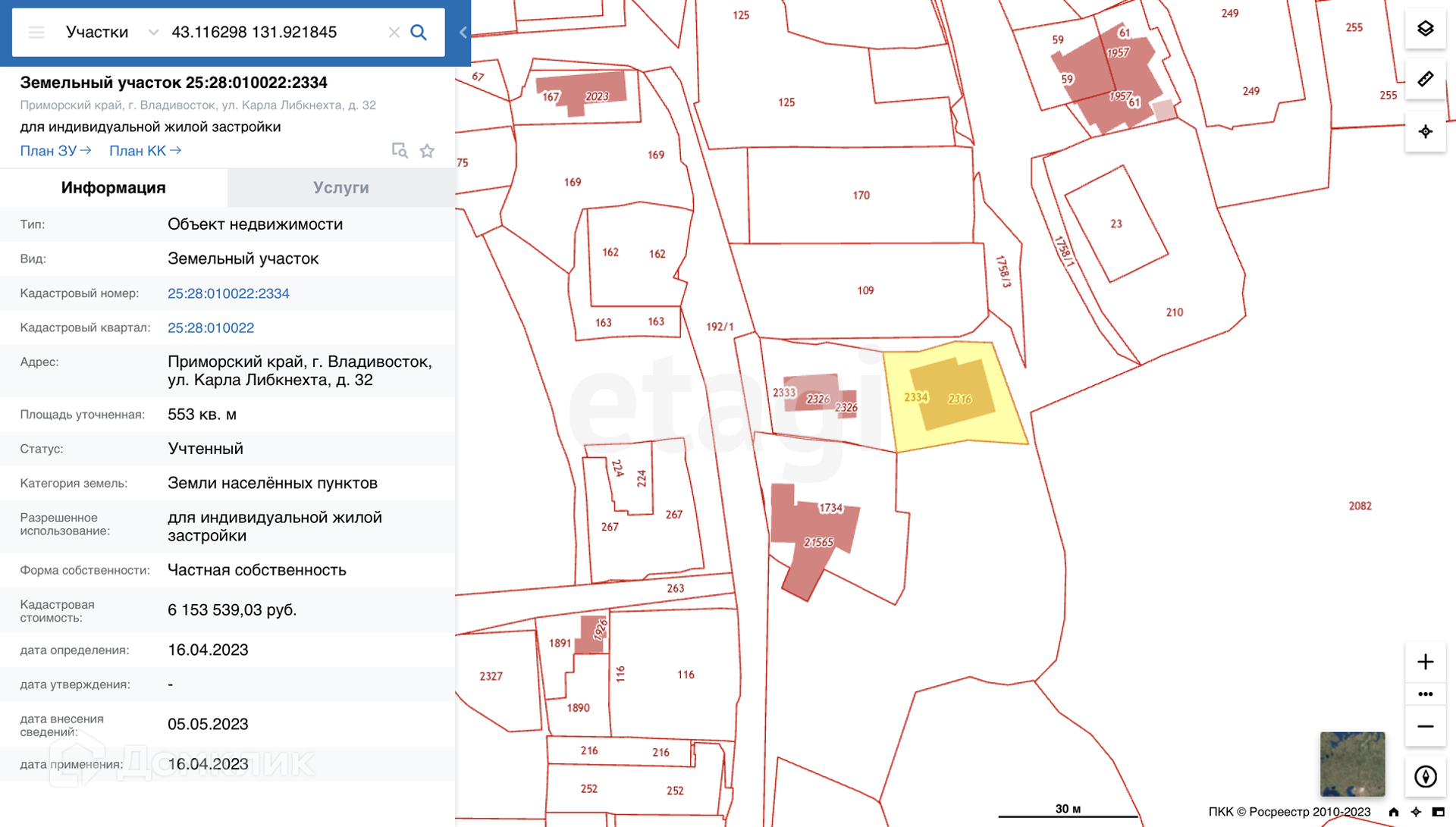The height and width of the screenshot is (827, 1456).
Task: Click the magnifier search icon
Action: [x=419, y=33]
